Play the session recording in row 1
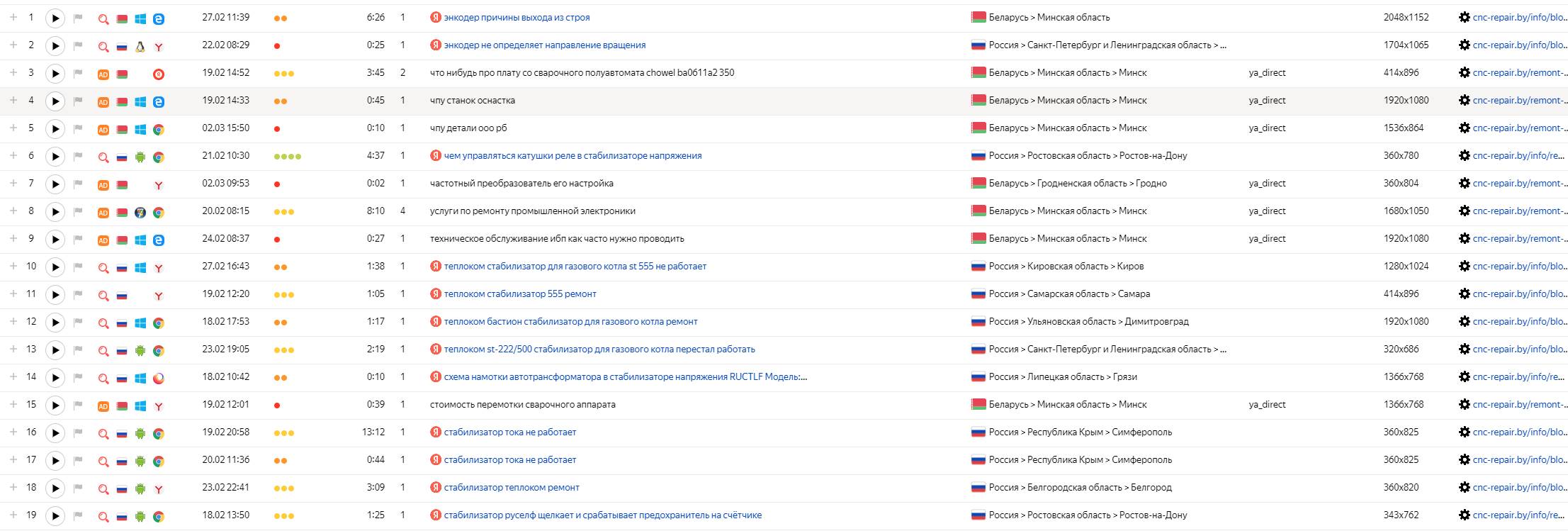The image size is (1568, 531). (x=55, y=18)
